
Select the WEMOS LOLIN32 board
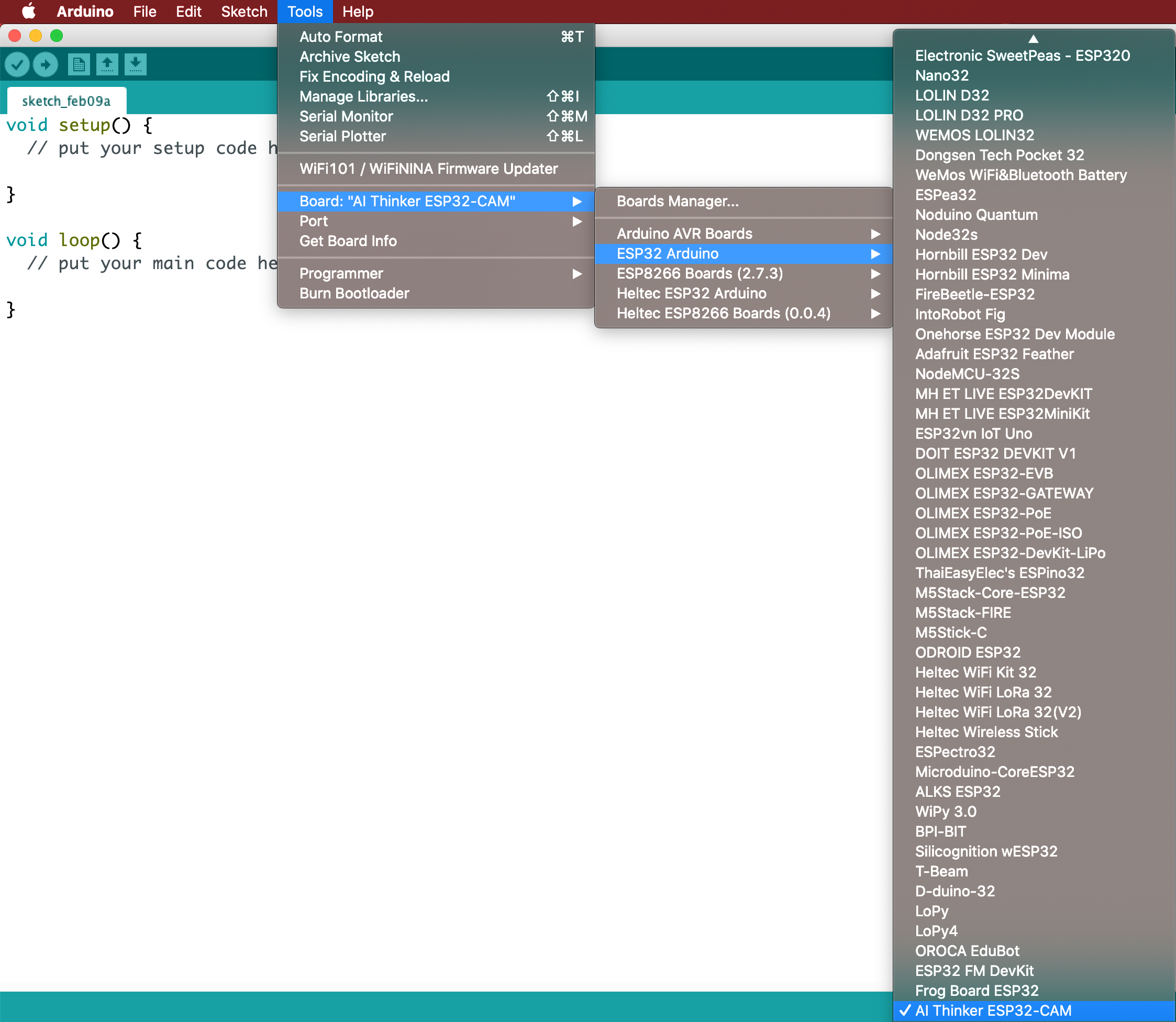tap(1034, 135)
